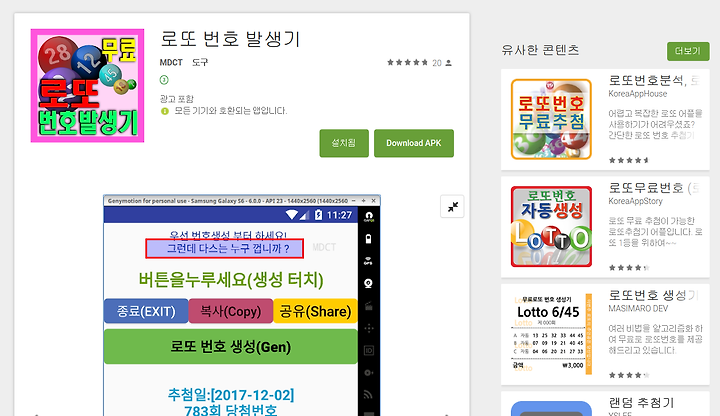This screenshot has height=416, width=720.
Task: Open the 로또무료번호 app title
Action: click(653, 188)
